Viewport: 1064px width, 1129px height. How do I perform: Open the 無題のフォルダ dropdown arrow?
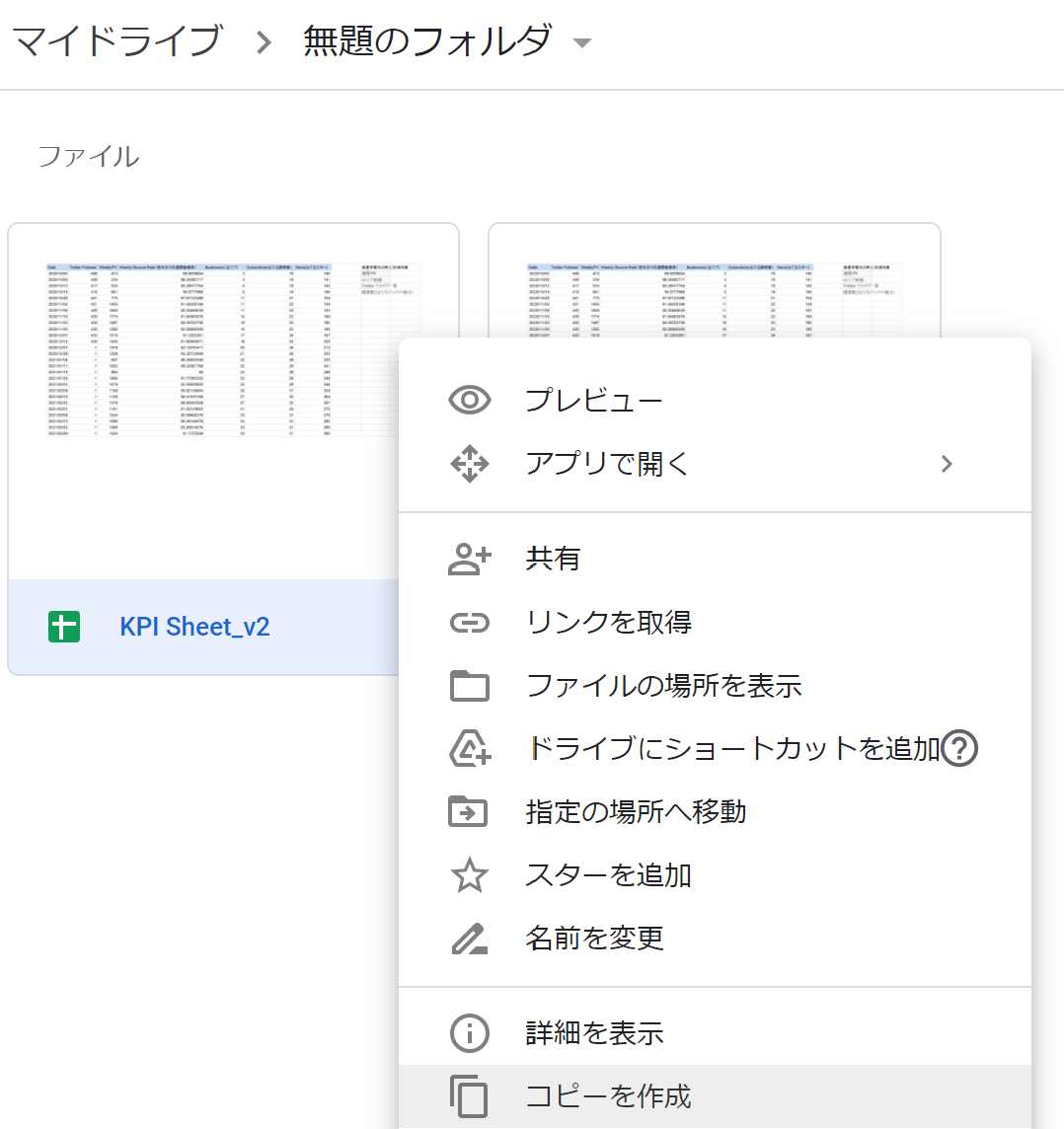[581, 42]
